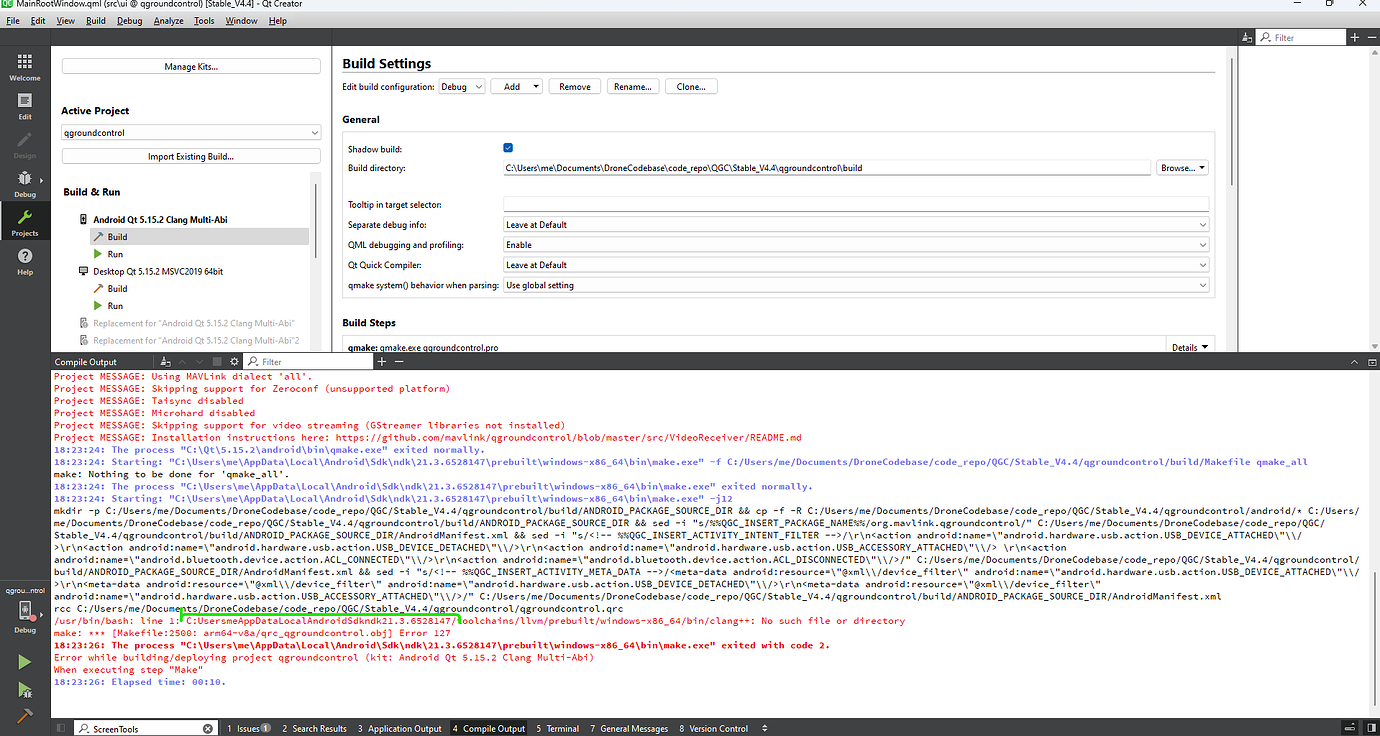This screenshot has width=1380, height=736.
Task: Open Edit mode in the left sidebar
Action: point(24,104)
